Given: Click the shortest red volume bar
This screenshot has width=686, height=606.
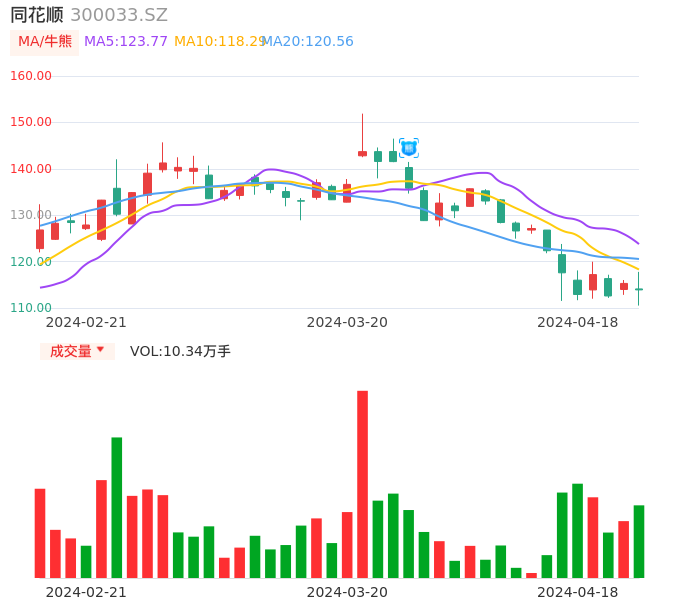Looking at the screenshot, I should [x=531, y=575].
